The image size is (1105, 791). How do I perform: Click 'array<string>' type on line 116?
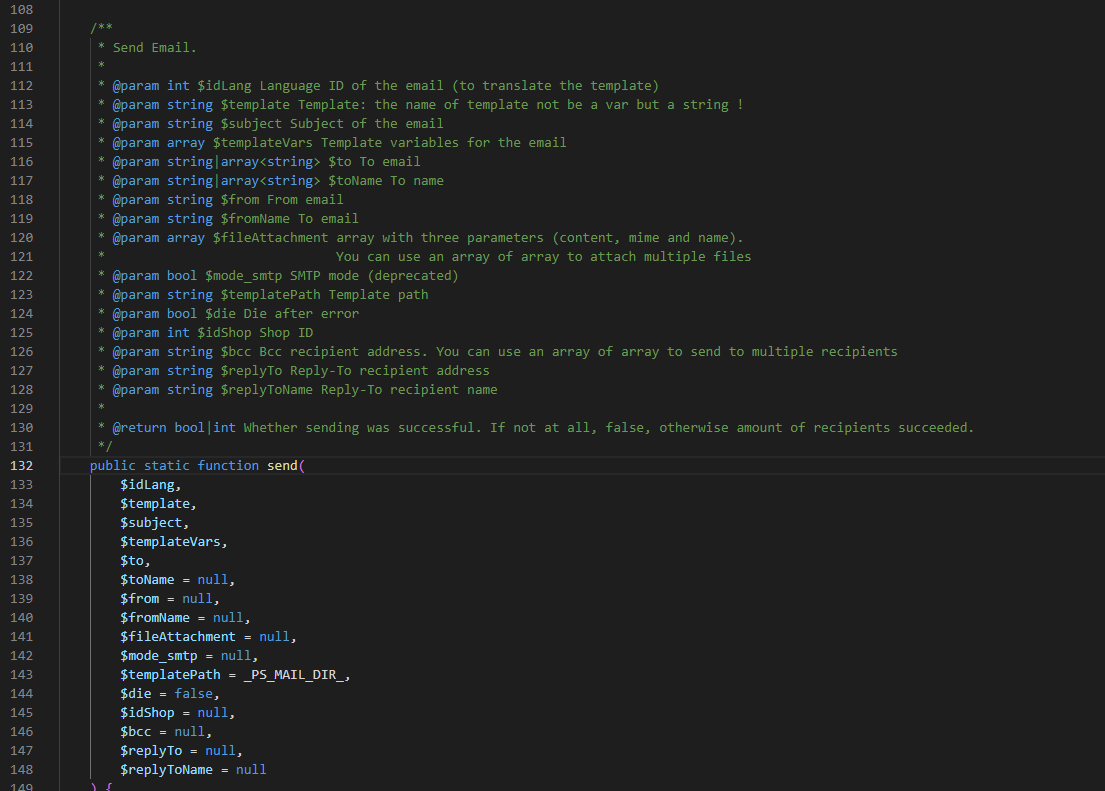tap(271, 161)
